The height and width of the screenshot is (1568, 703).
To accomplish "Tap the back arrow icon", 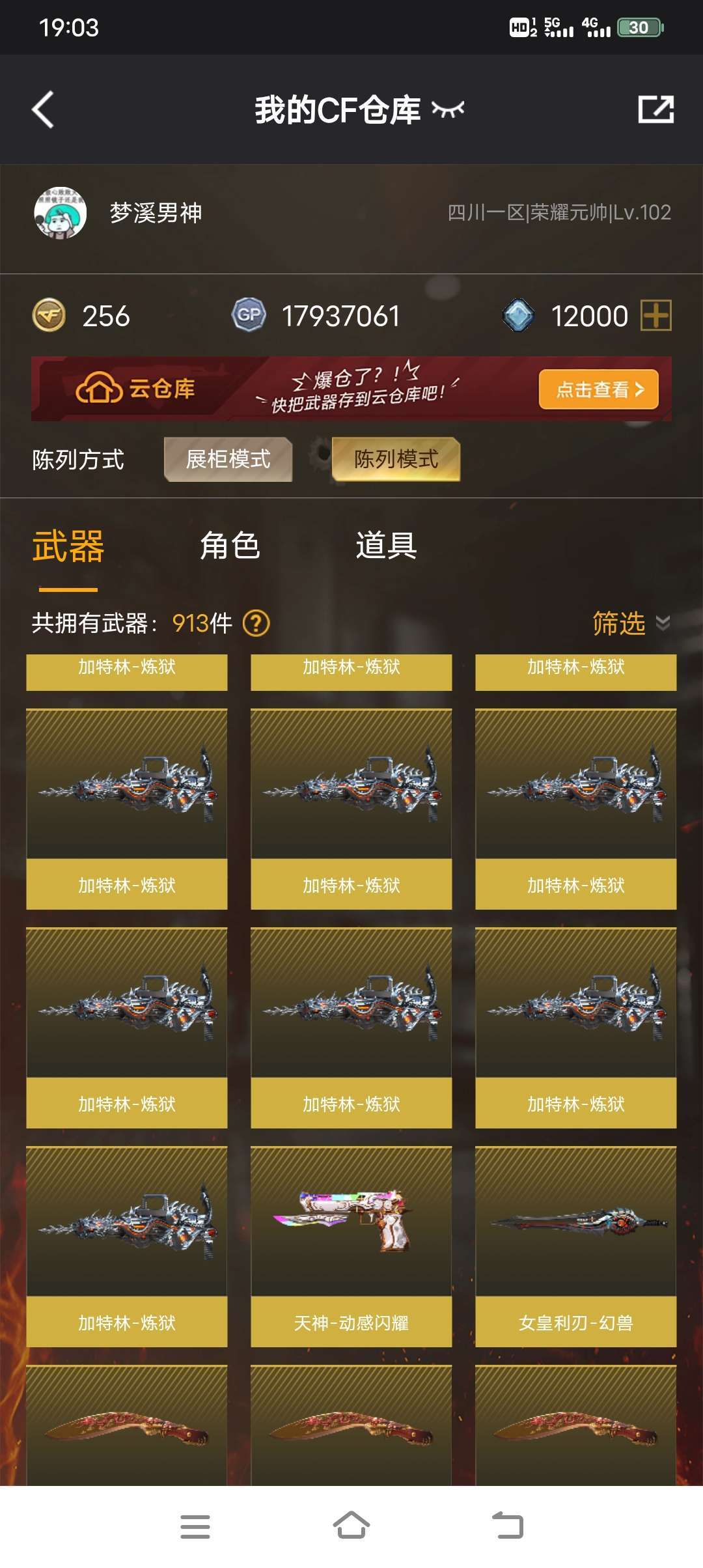I will coord(43,109).
